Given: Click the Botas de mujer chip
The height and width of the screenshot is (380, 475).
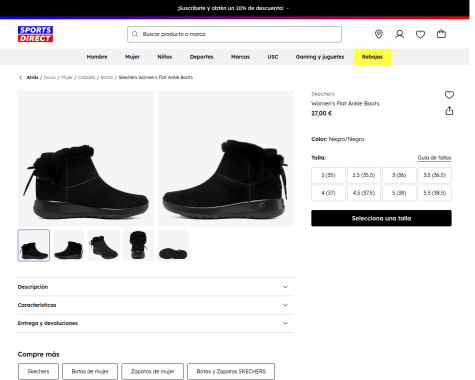Looking at the screenshot, I should pyautogui.click(x=90, y=371).
